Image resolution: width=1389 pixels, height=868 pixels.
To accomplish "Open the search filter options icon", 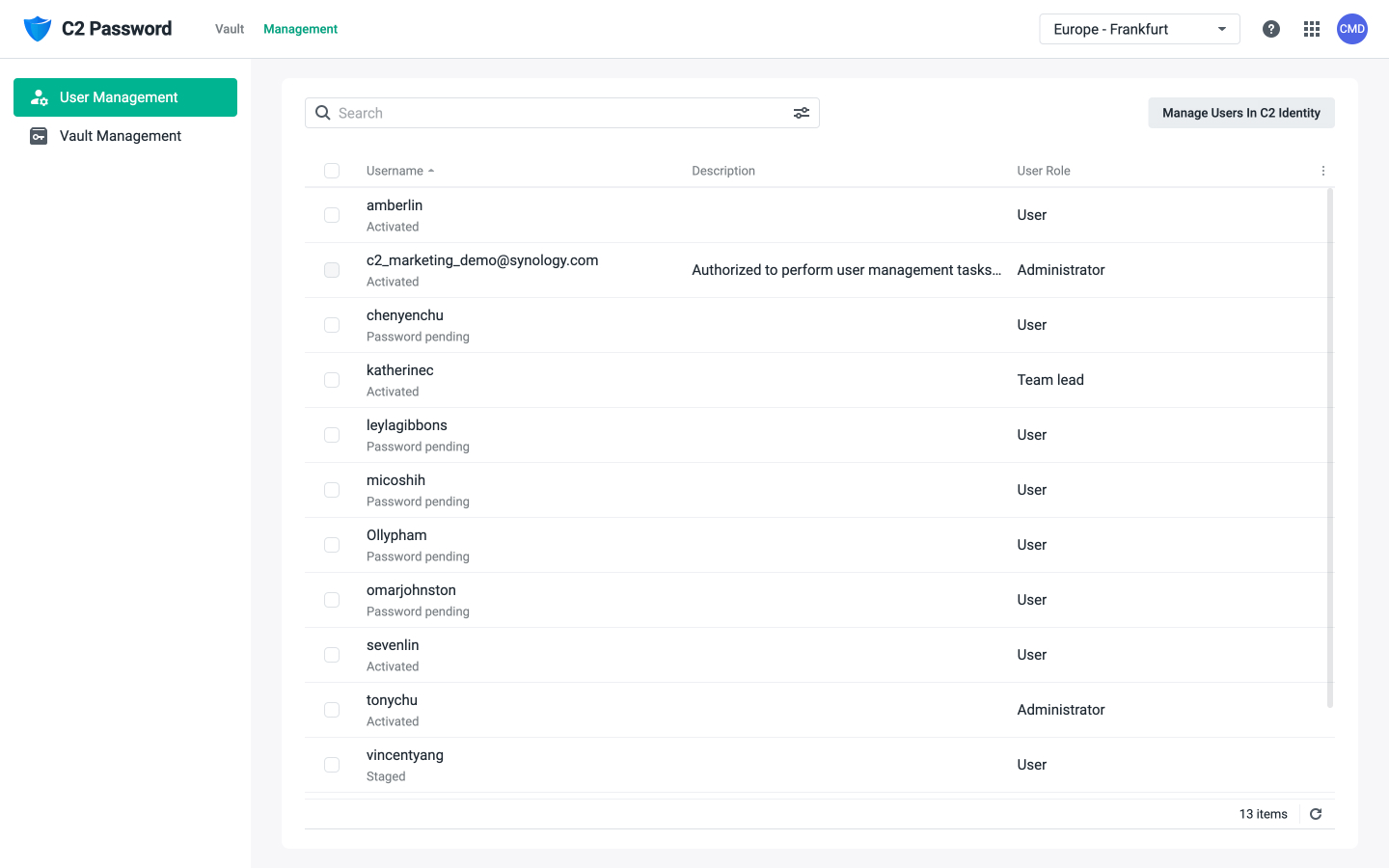I will coord(802,113).
